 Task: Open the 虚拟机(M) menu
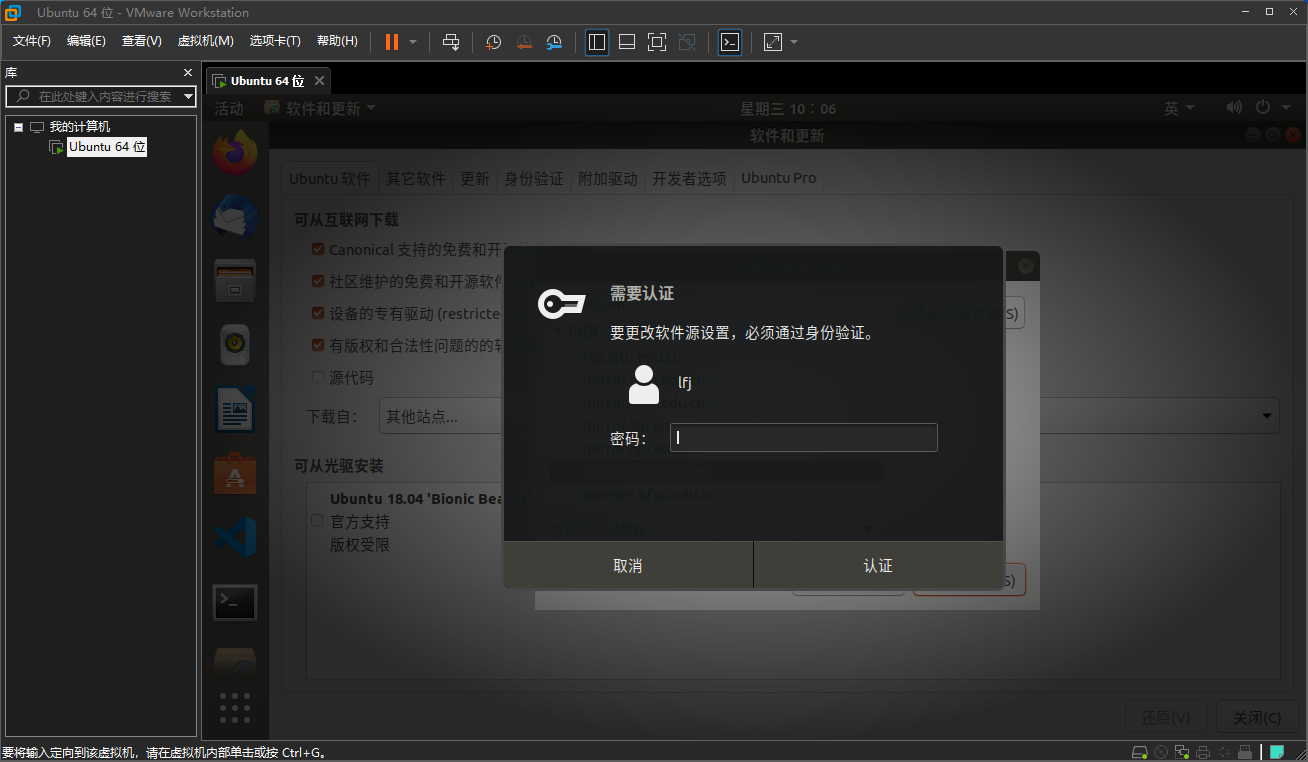[205, 41]
